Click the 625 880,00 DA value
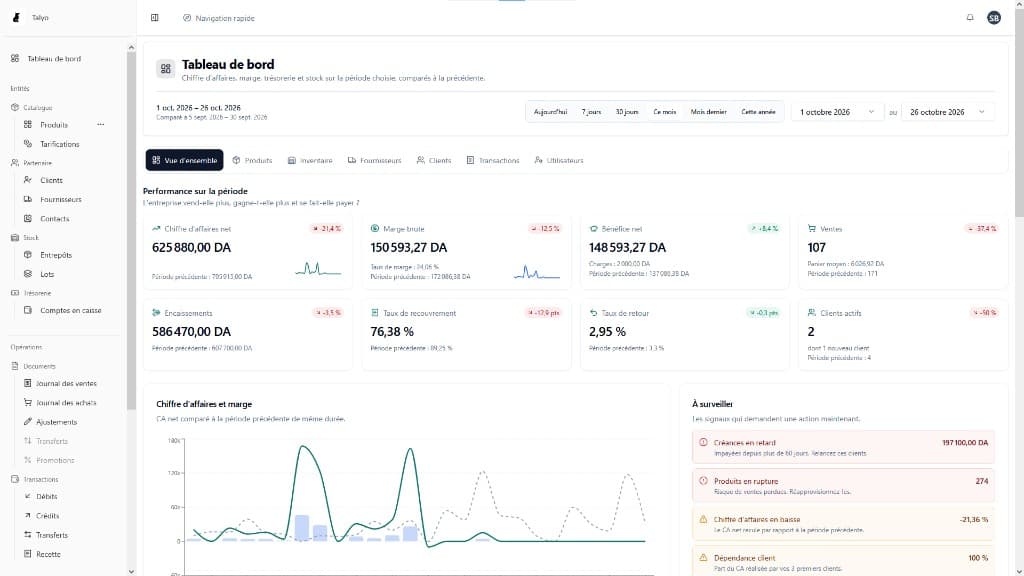 pyautogui.click(x=191, y=248)
